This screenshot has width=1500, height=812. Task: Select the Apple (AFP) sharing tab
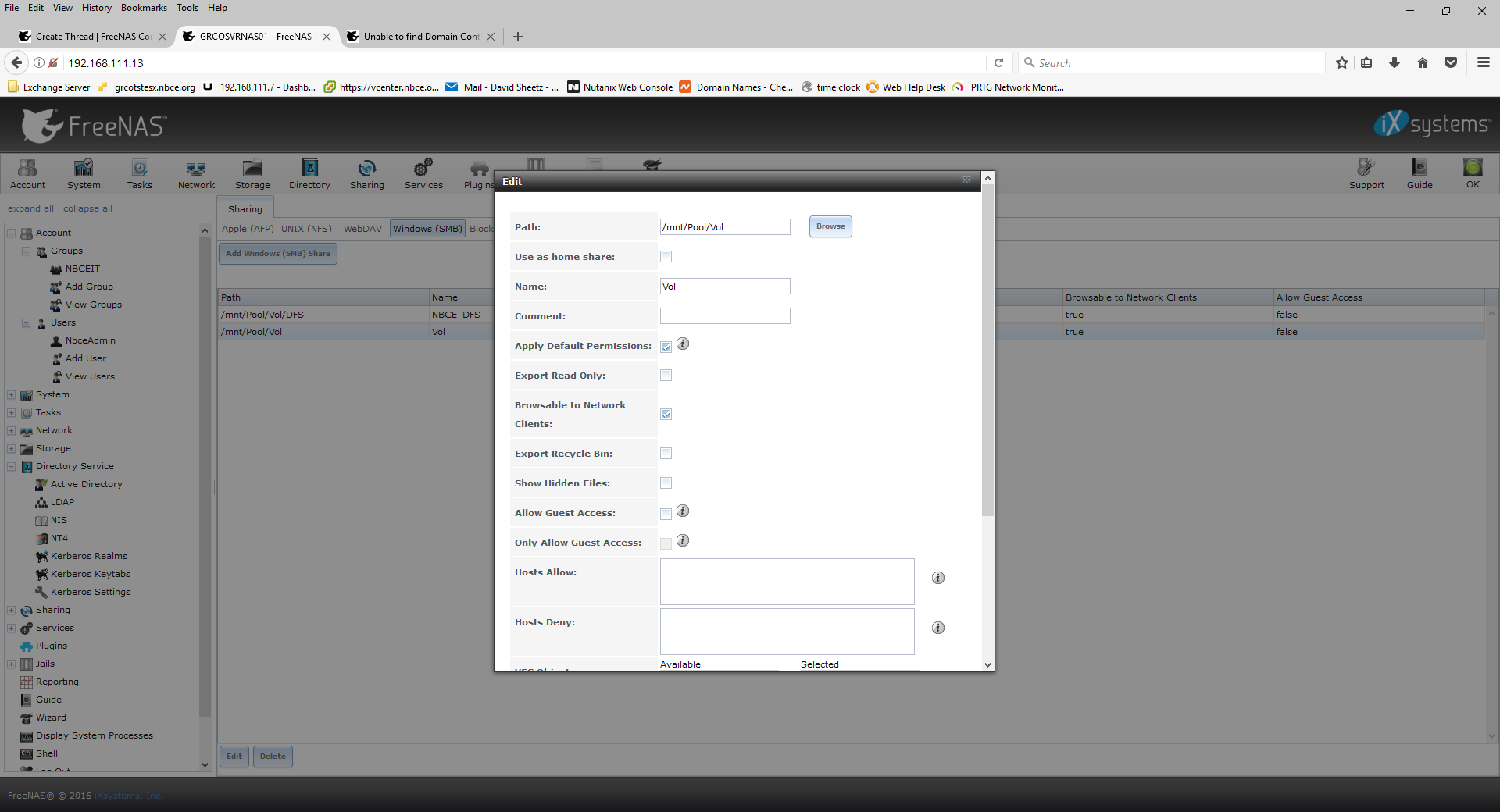click(x=248, y=229)
